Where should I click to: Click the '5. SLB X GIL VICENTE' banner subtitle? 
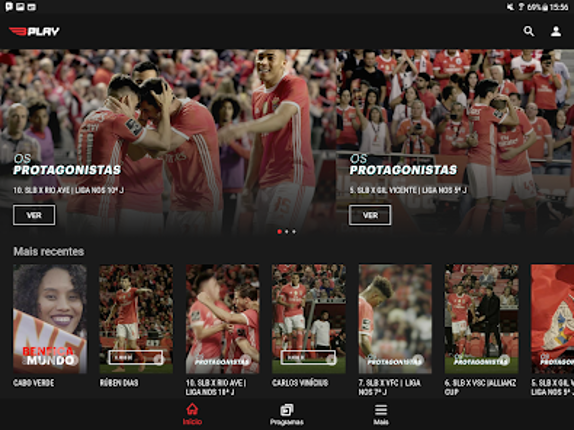pyautogui.click(x=408, y=190)
